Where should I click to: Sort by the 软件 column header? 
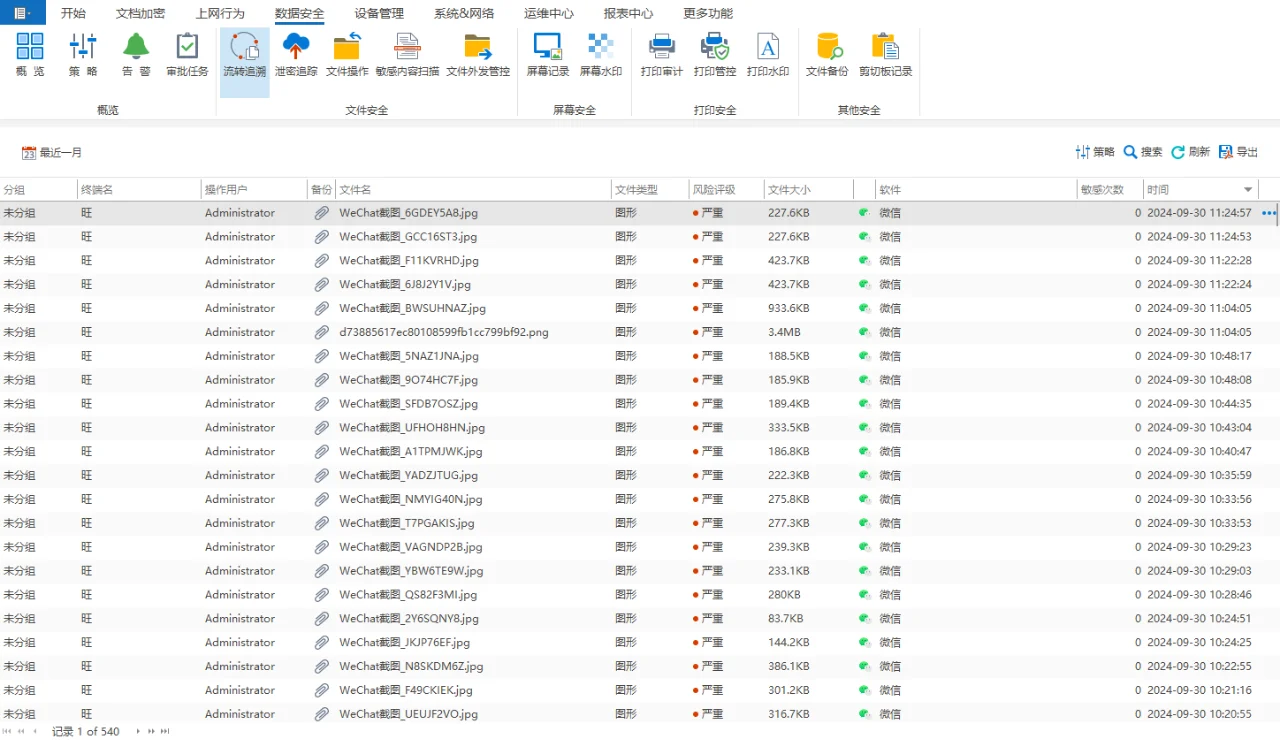click(976, 190)
